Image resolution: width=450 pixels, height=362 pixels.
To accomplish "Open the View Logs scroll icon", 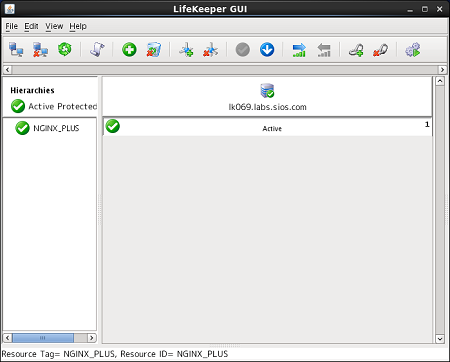I will (97, 50).
